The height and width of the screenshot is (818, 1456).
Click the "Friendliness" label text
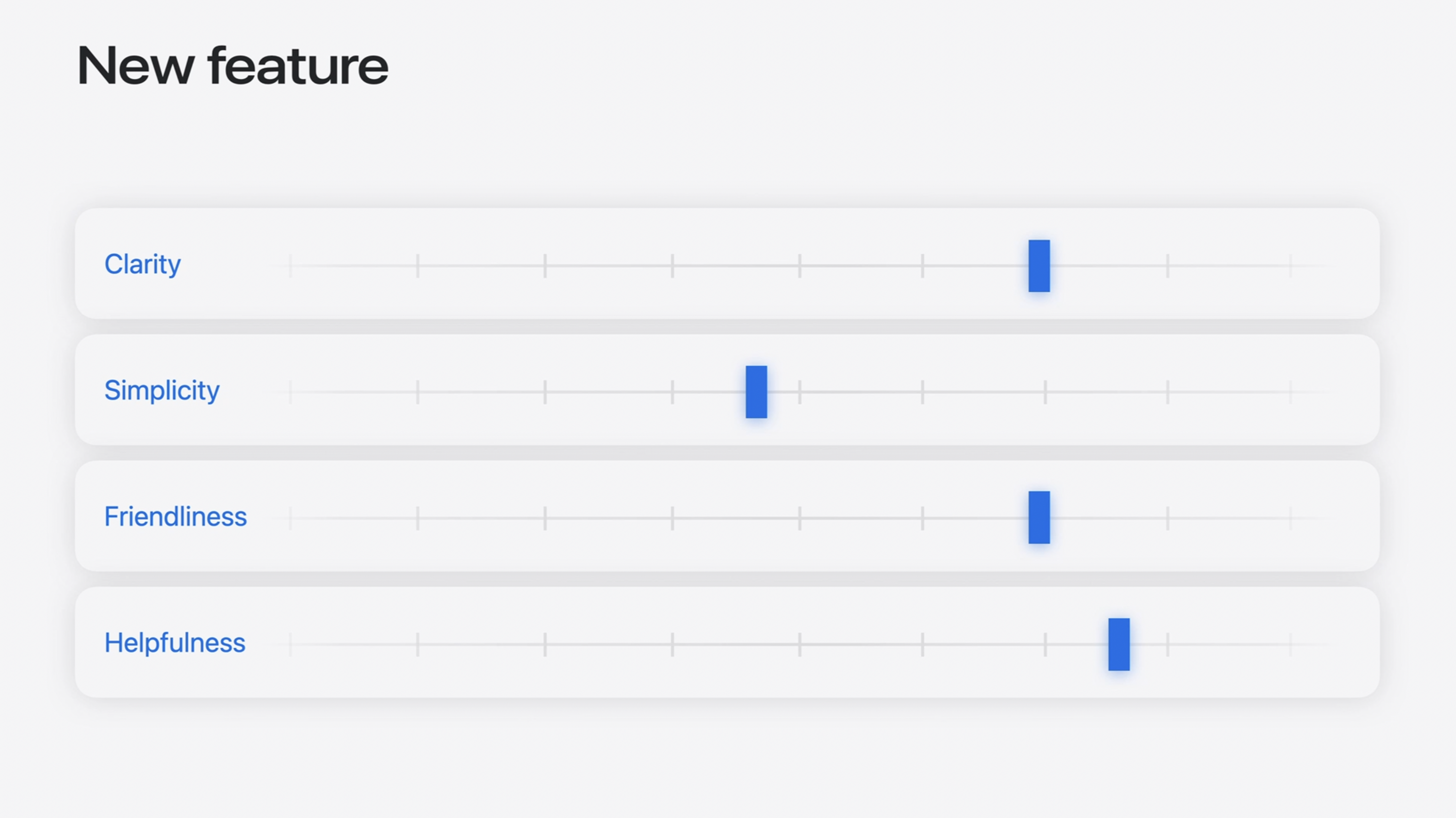pos(175,516)
